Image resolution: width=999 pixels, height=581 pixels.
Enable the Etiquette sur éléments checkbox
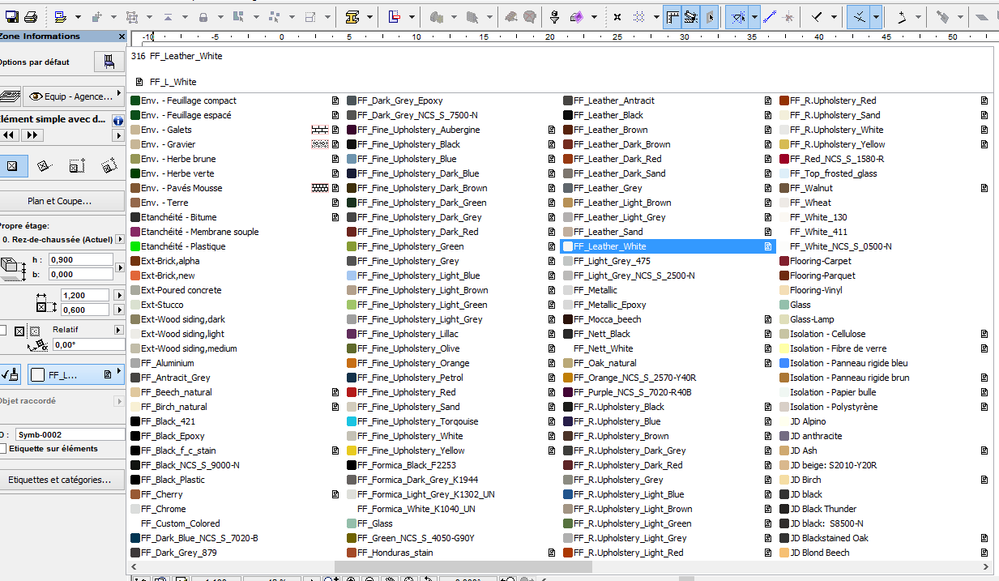pyautogui.click(x=5, y=448)
